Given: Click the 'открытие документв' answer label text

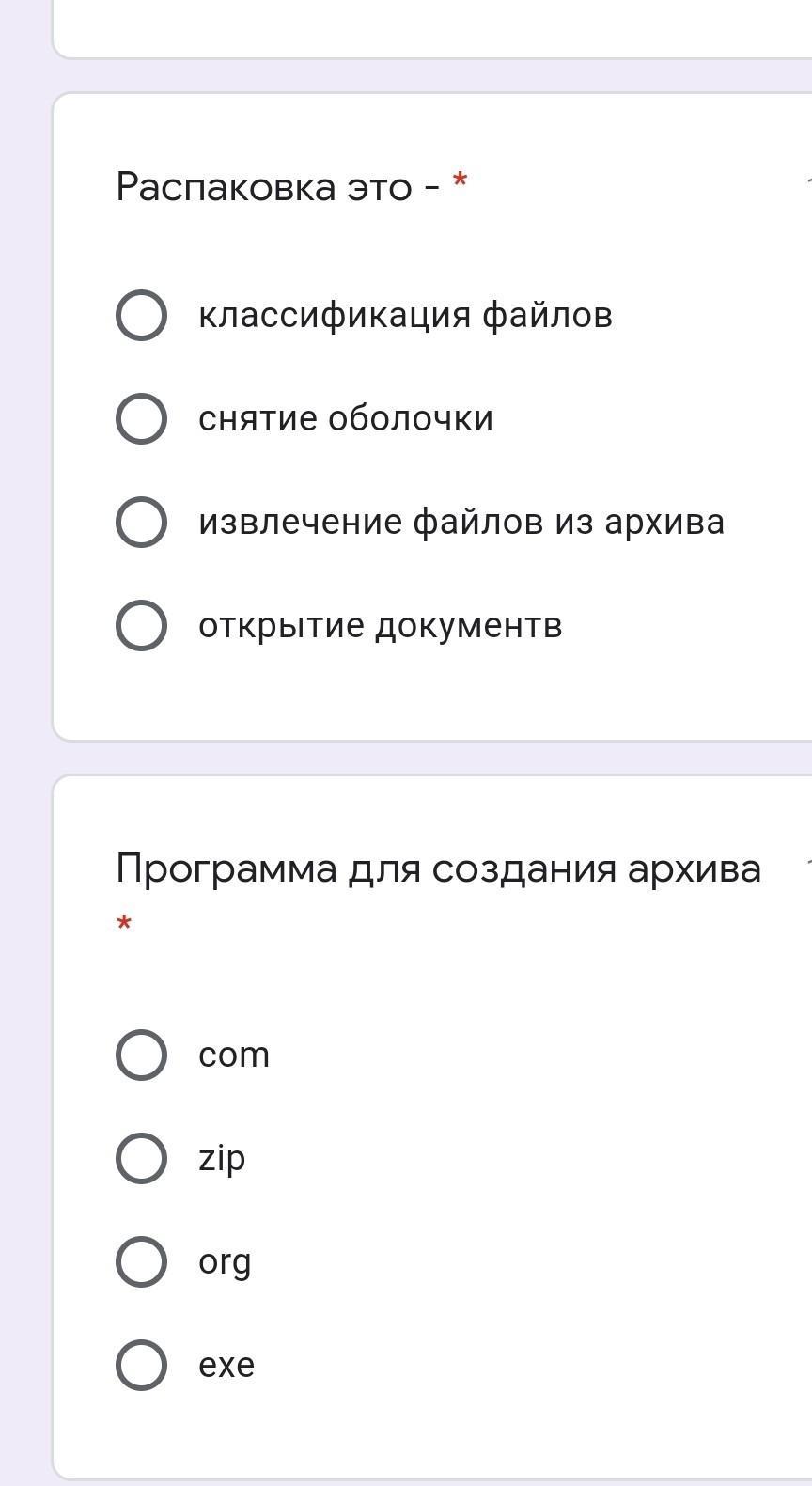Looking at the screenshot, I should coord(380,625).
